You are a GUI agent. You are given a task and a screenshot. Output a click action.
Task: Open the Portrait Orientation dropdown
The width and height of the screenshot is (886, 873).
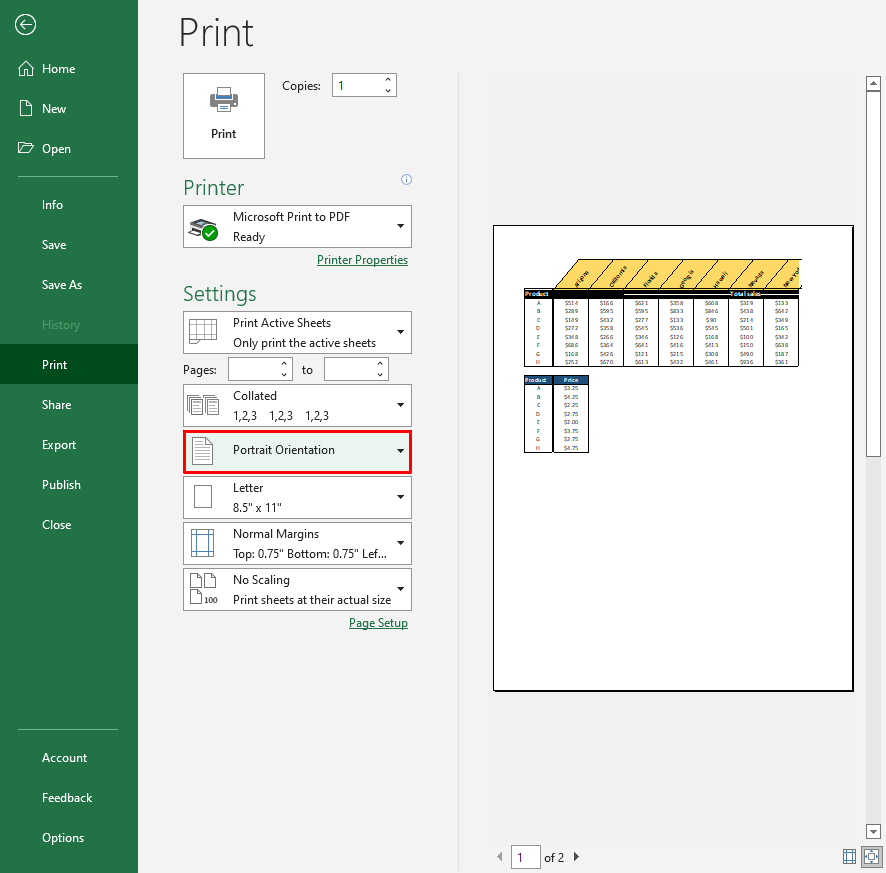pyautogui.click(x=297, y=451)
